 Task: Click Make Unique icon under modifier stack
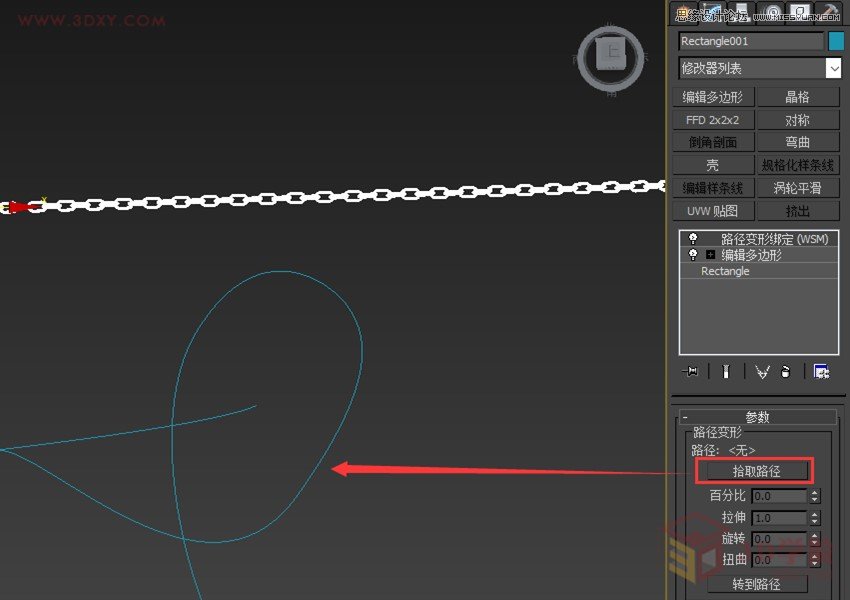(x=762, y=371)
